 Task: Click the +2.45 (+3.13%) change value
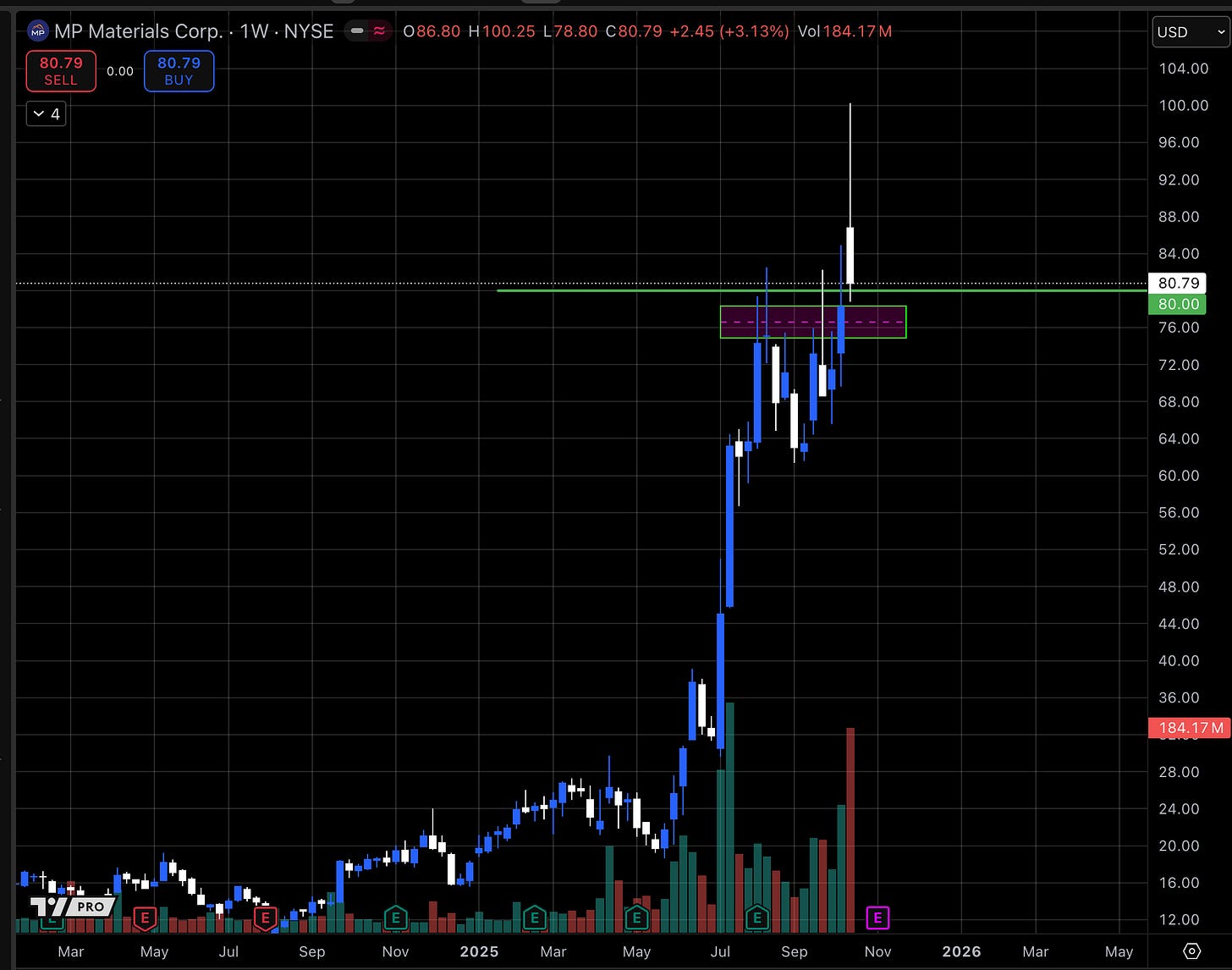[x=729, y=31]
